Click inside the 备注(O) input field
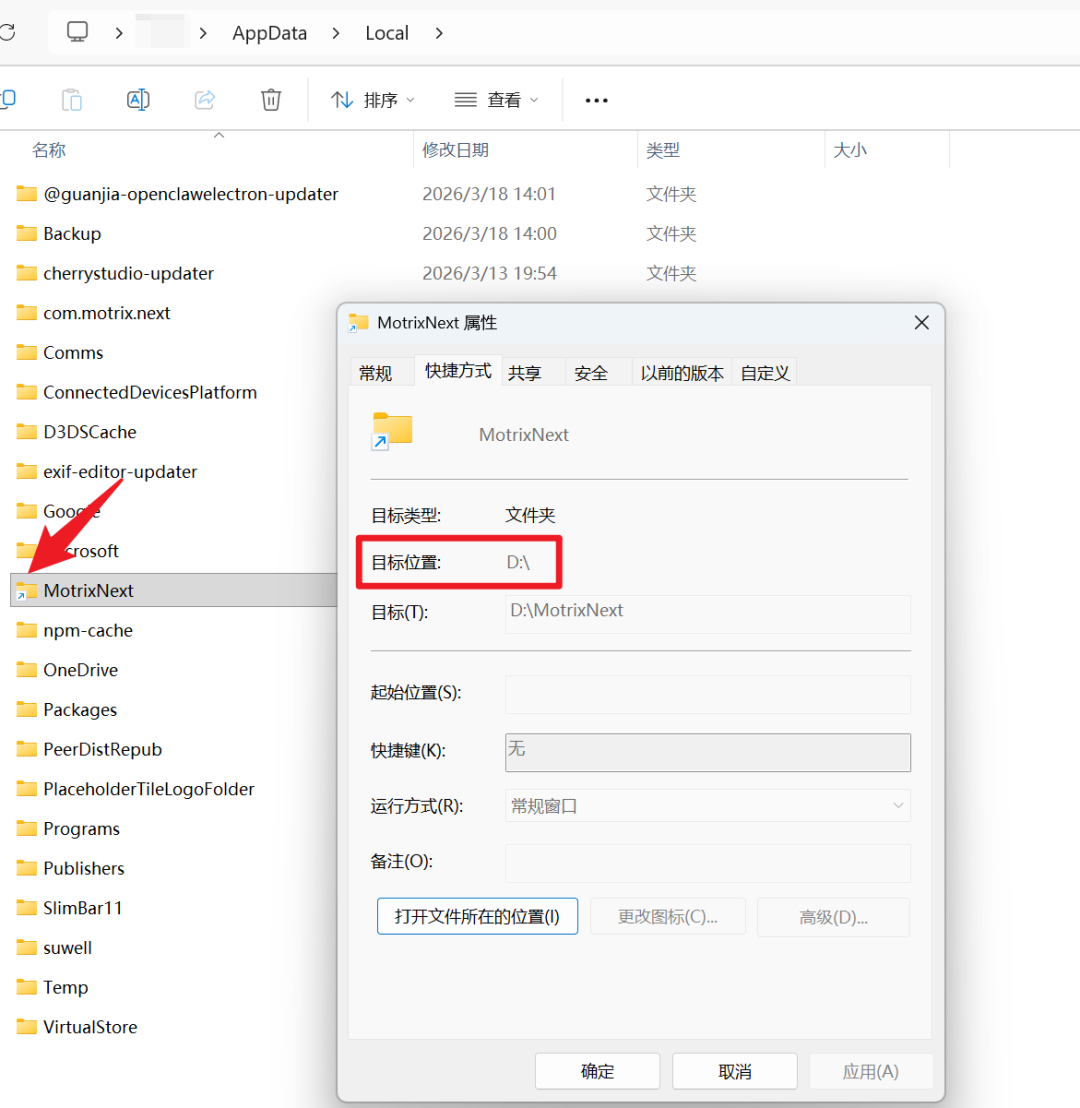Viewport: 1080px width, 1108px height. point(707,863)
